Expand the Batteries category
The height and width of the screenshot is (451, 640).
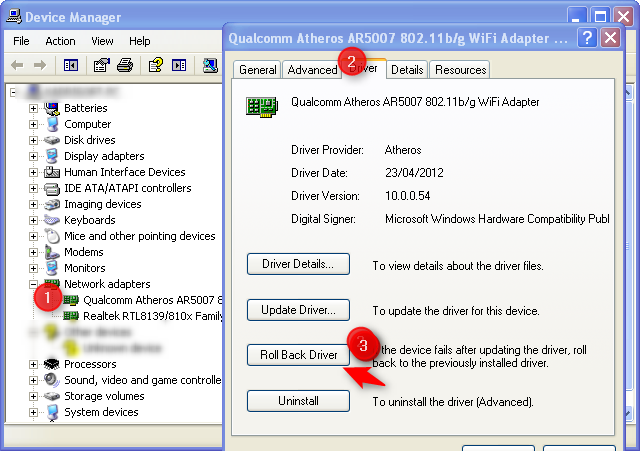tap(33, 108)
